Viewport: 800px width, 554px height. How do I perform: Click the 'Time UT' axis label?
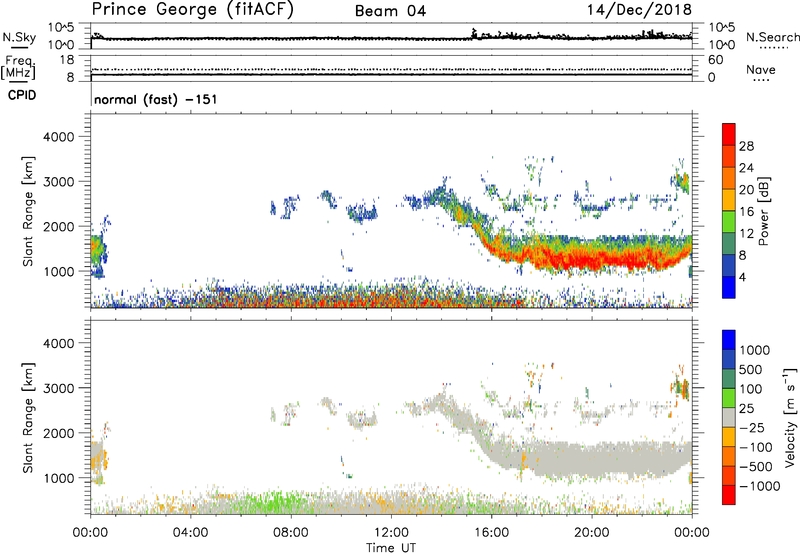pyautogui.click(x=391, y=548)
